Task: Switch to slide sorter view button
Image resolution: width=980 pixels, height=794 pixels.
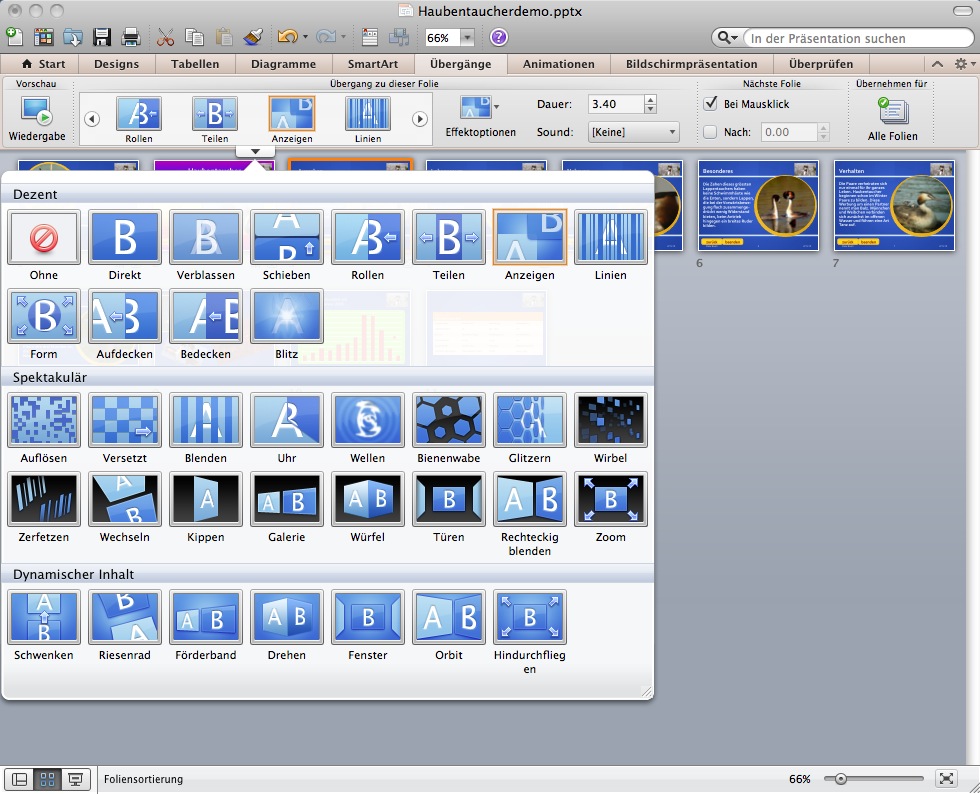Action: [46, 779]
